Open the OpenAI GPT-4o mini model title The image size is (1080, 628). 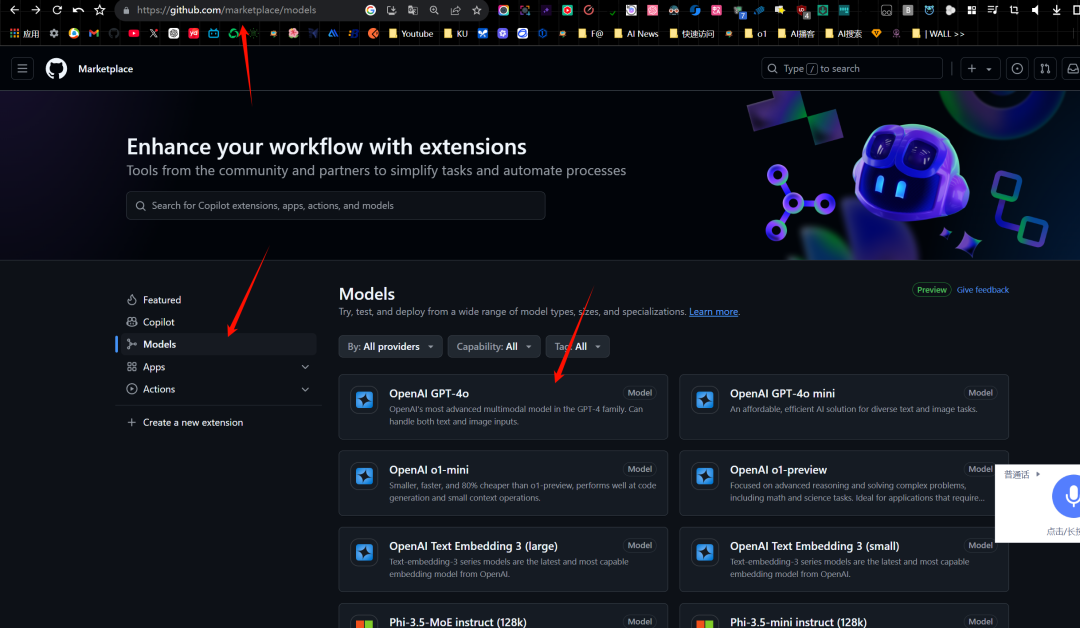[782, 393]
